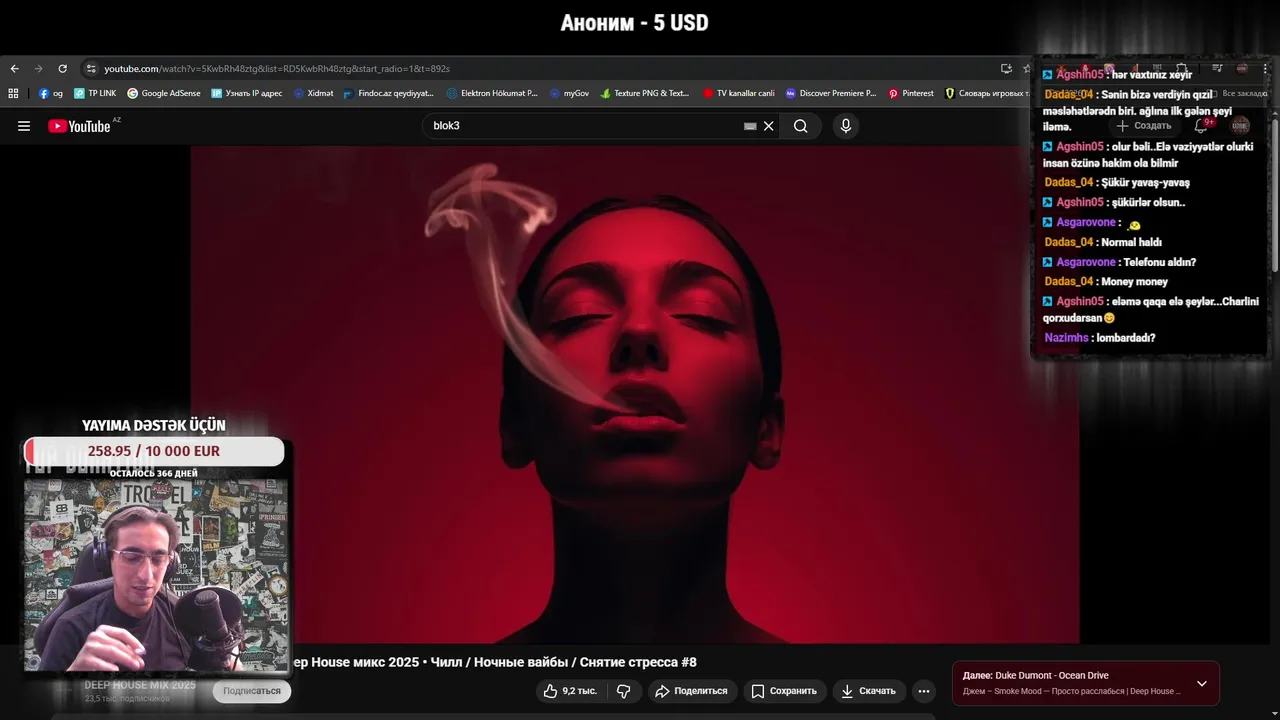This screenshot has height=720, width=1280.
Task: Open the TP LINK bookmark
Action: [95, 93]
